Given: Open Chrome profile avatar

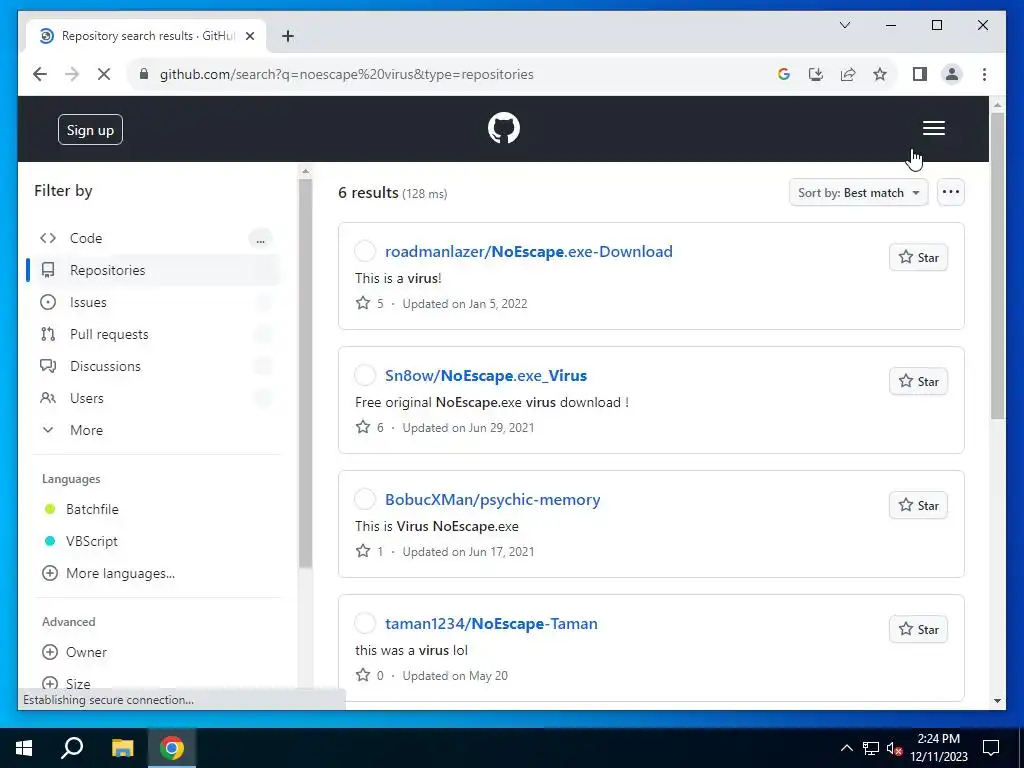Looking at the screenshot, I should [952, 74].
